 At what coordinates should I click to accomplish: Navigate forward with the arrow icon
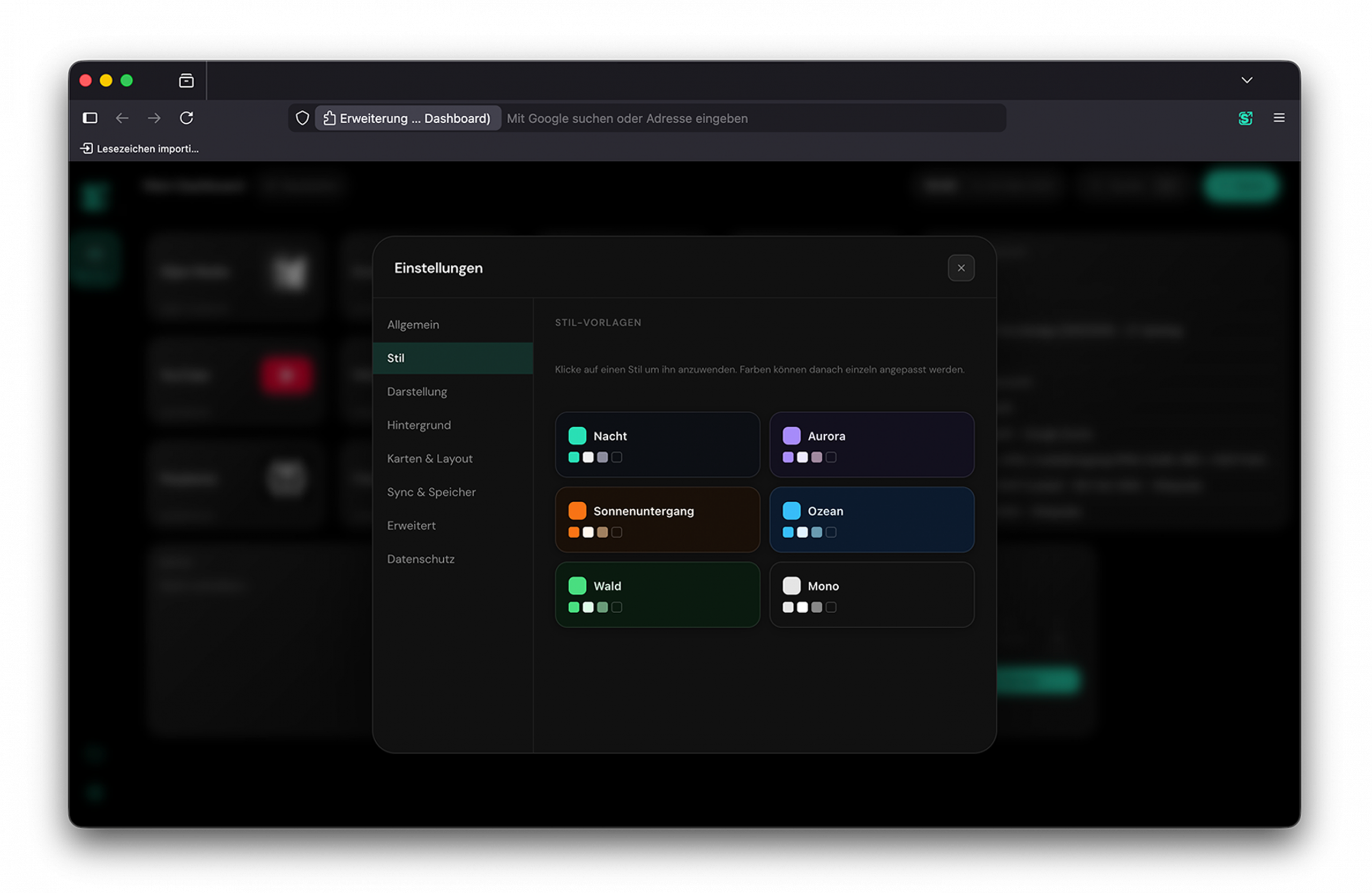point(153,117)
